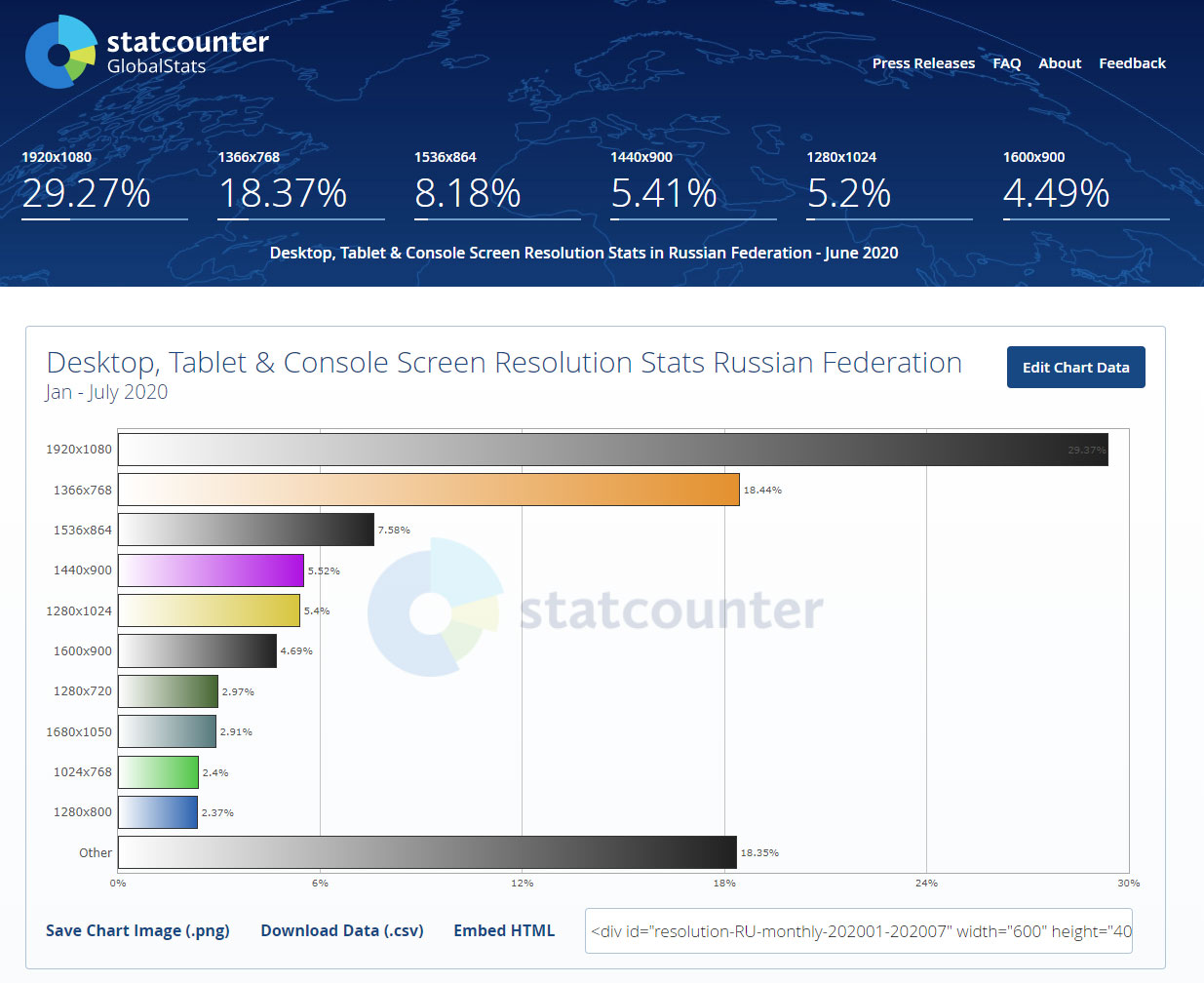Click the 2.37% value label

click(x=217, y=813)
